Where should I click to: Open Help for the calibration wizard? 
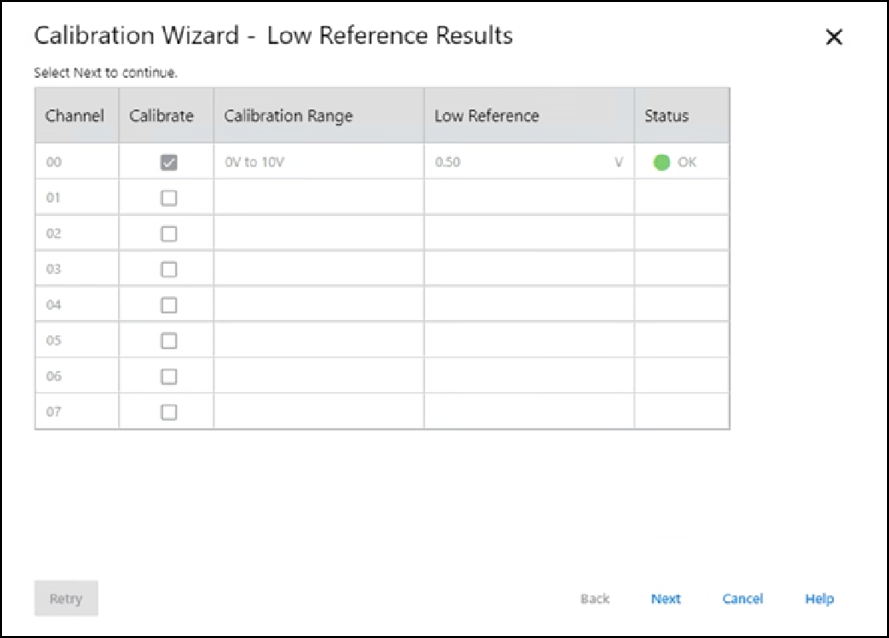[819, 599]
